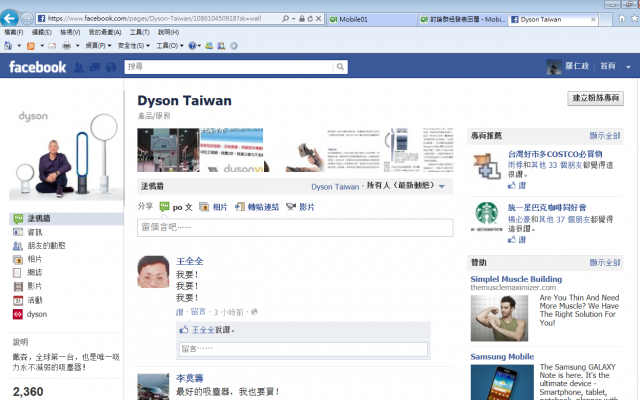Viewport: 640px width, 400px height.
Task: Open the browser home icon
Action: 622,18
